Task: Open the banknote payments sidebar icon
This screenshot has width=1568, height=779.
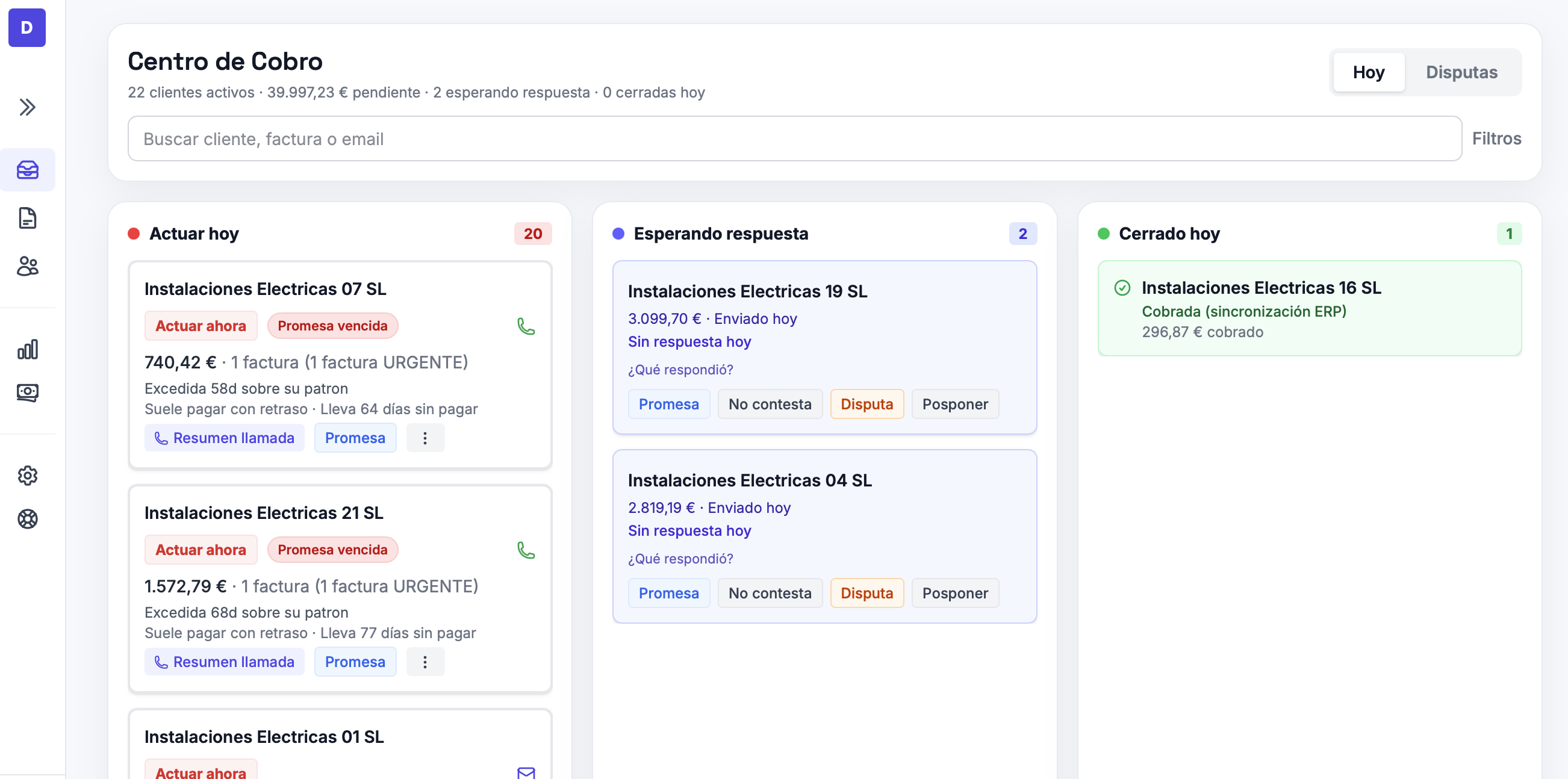Action: [27, 393]
